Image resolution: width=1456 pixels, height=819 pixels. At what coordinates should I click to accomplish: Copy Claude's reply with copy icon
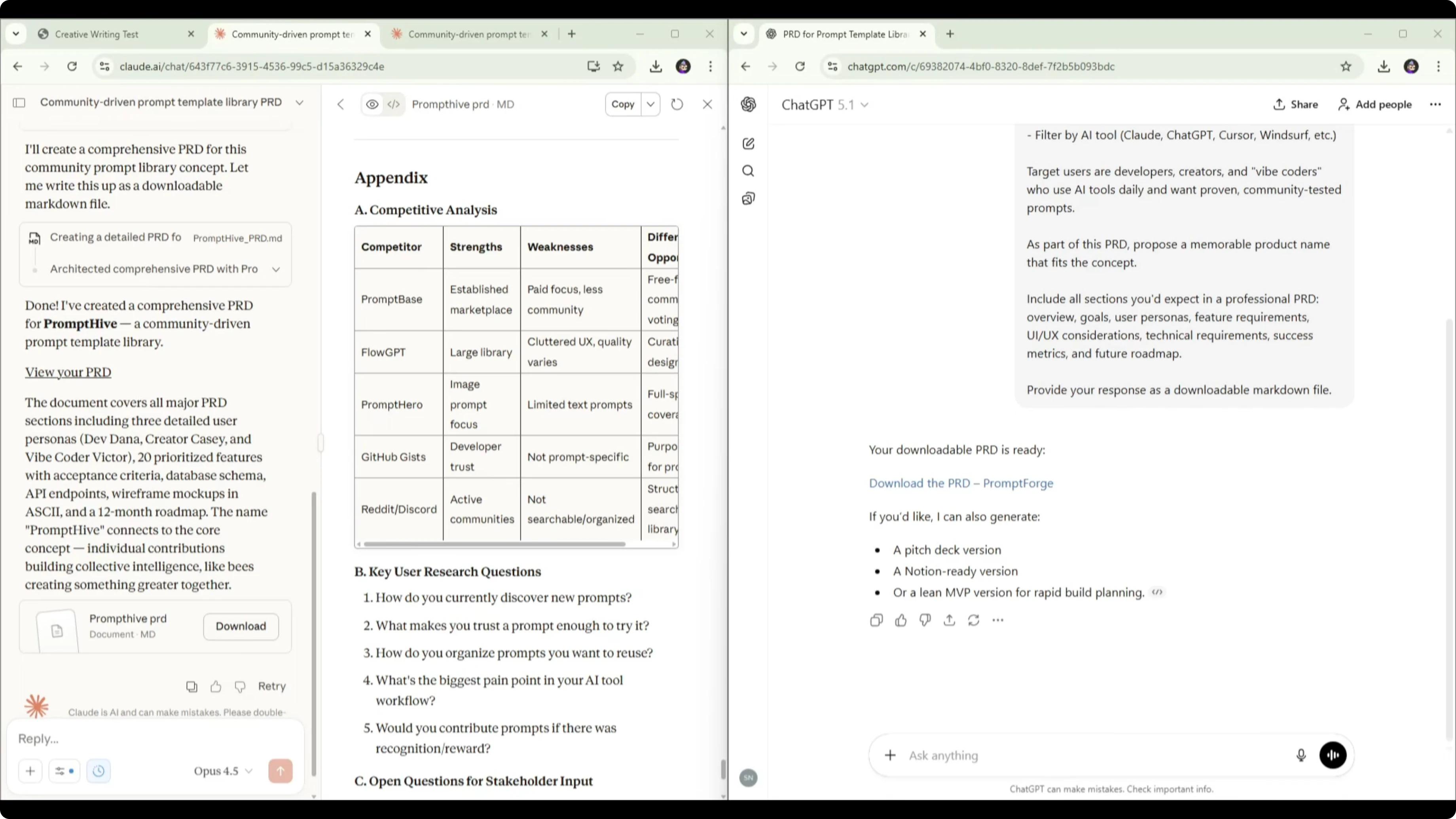(x=191, y=686)
